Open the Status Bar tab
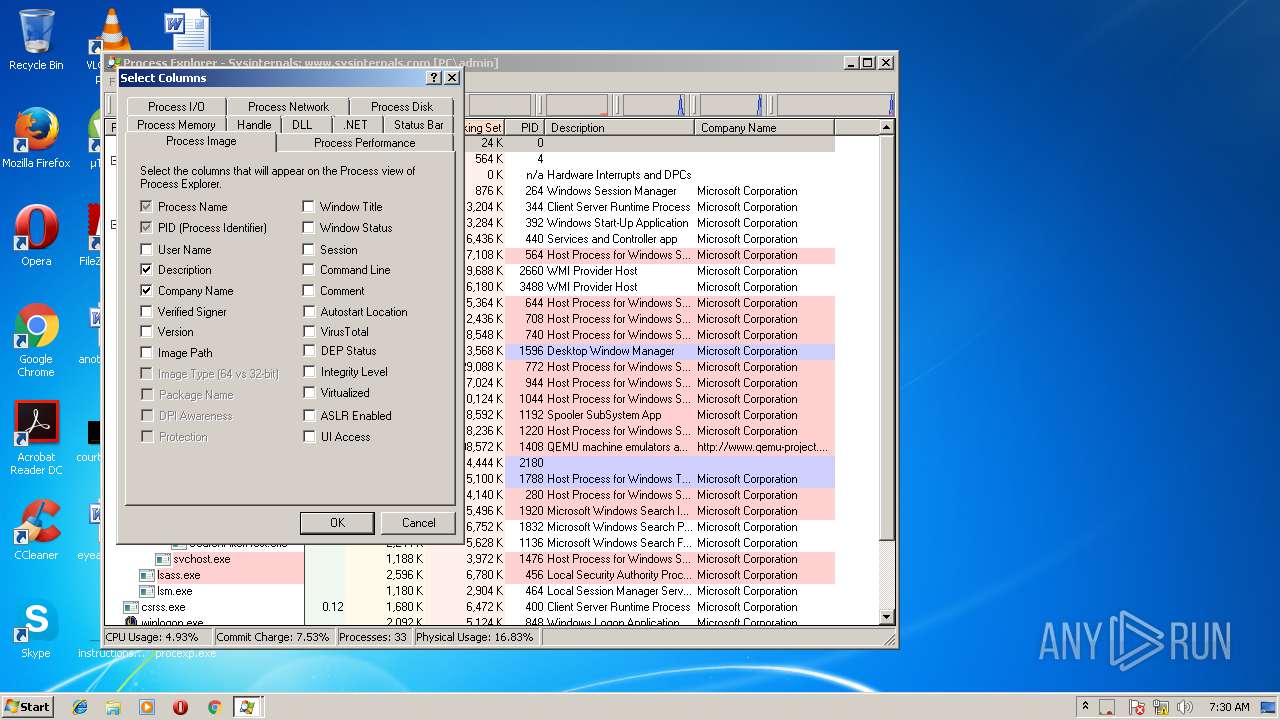 418,125
